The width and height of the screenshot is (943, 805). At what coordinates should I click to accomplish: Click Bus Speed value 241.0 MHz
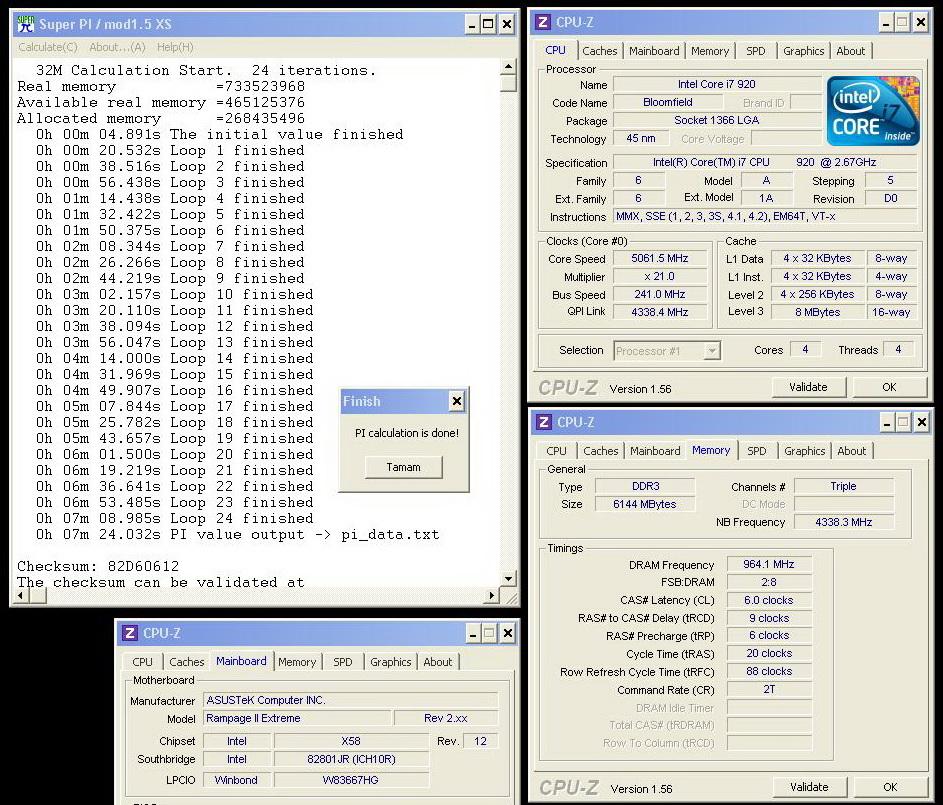coord(660,294)
